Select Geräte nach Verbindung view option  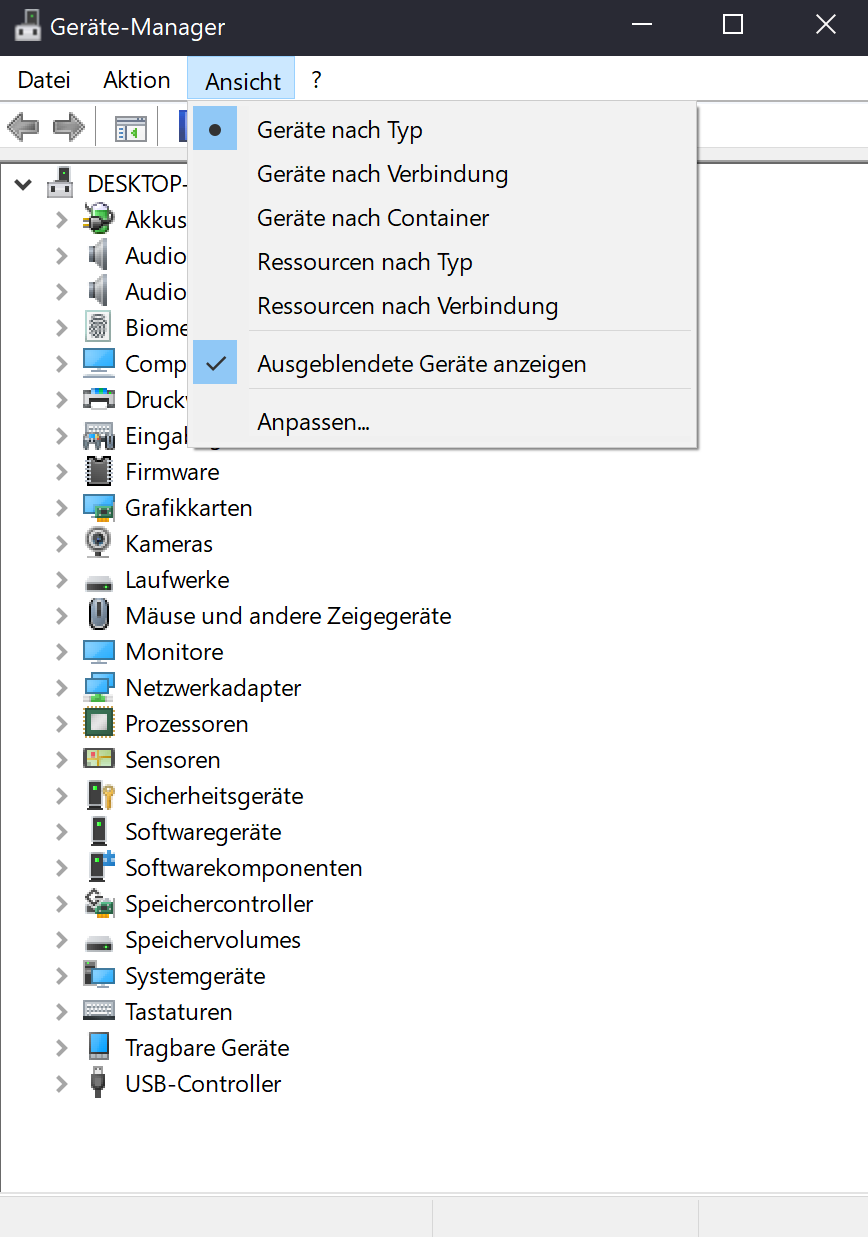pyautogui.click(x=382, y=174)
